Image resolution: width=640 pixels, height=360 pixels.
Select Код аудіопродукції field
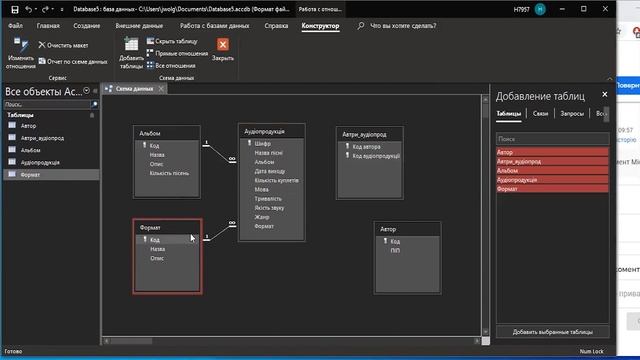(376, 156)
